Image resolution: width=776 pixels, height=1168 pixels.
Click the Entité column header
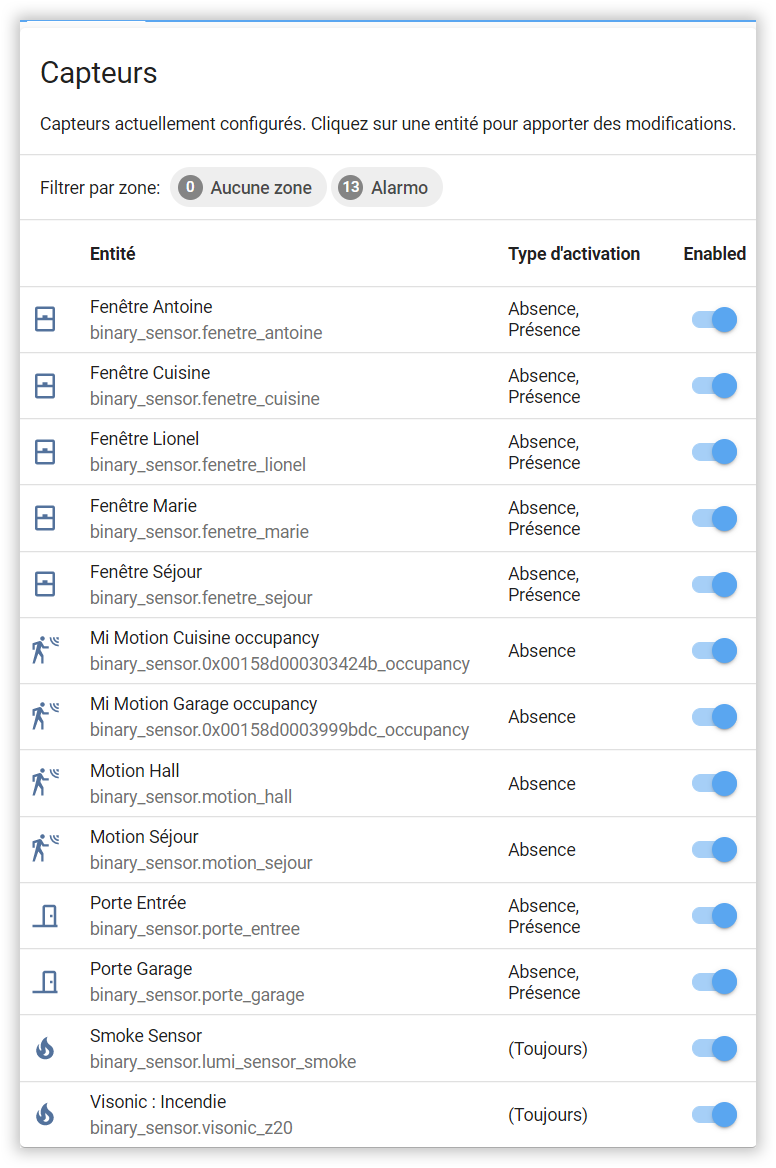pos(112,254)
